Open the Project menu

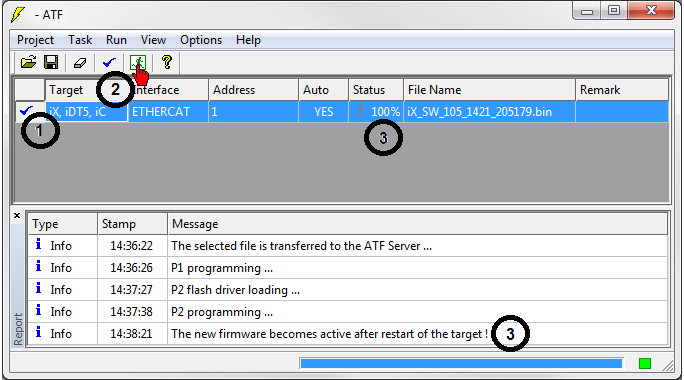point(35,40)
